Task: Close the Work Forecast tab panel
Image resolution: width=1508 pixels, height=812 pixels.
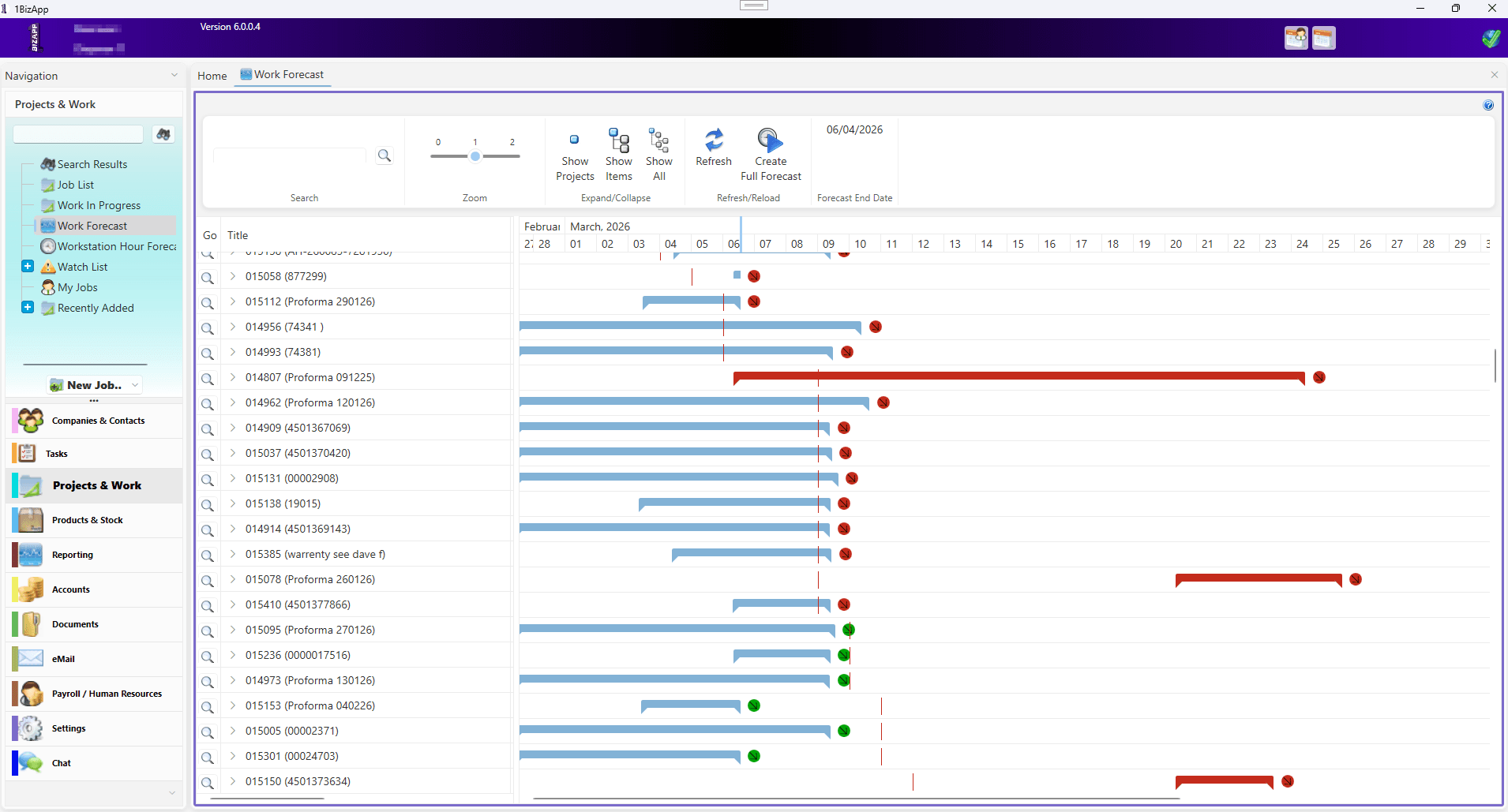Action: coord(1494,75)
